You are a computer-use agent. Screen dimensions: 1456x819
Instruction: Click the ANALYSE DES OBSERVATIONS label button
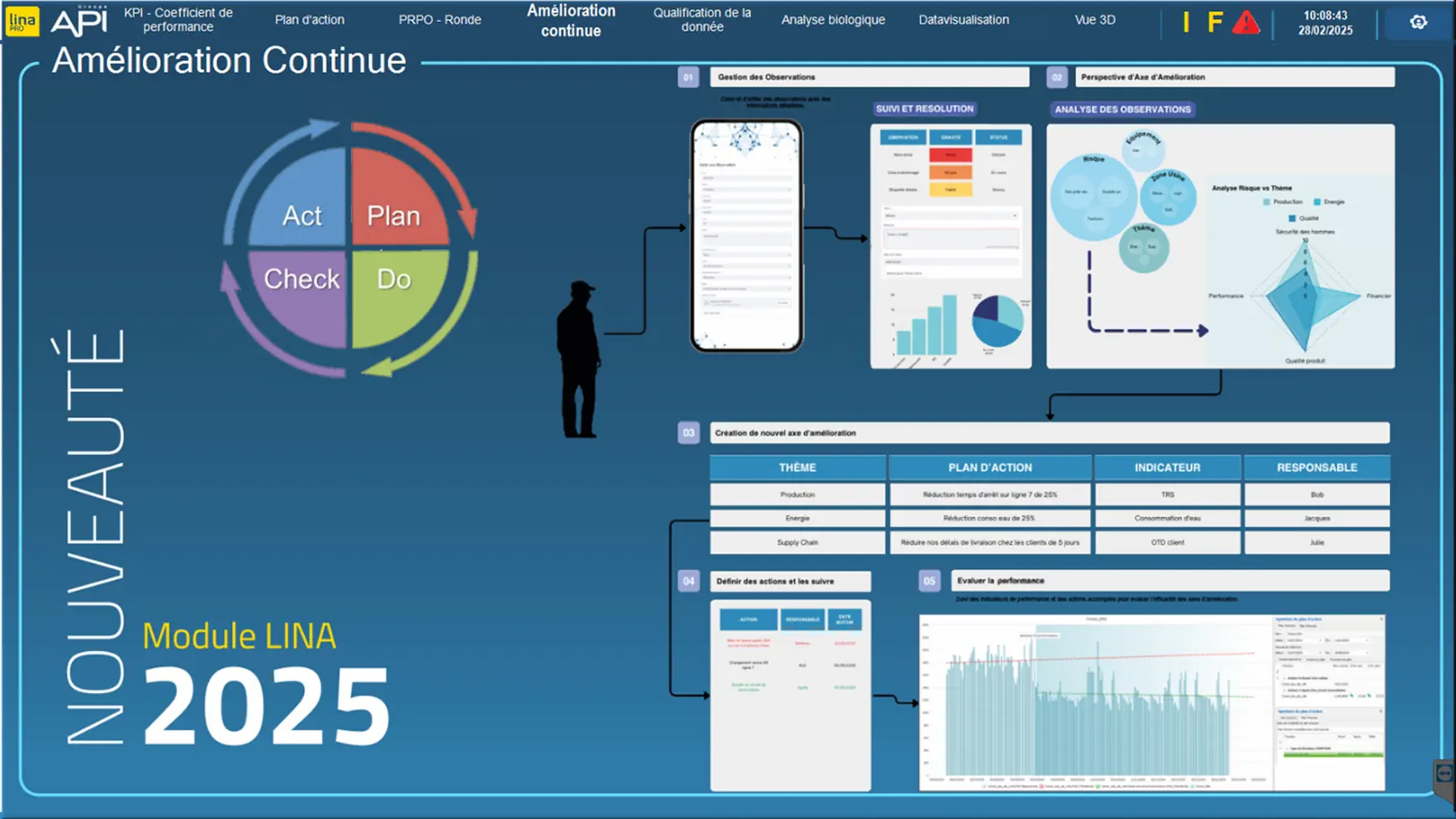(x=1122, y=110)
